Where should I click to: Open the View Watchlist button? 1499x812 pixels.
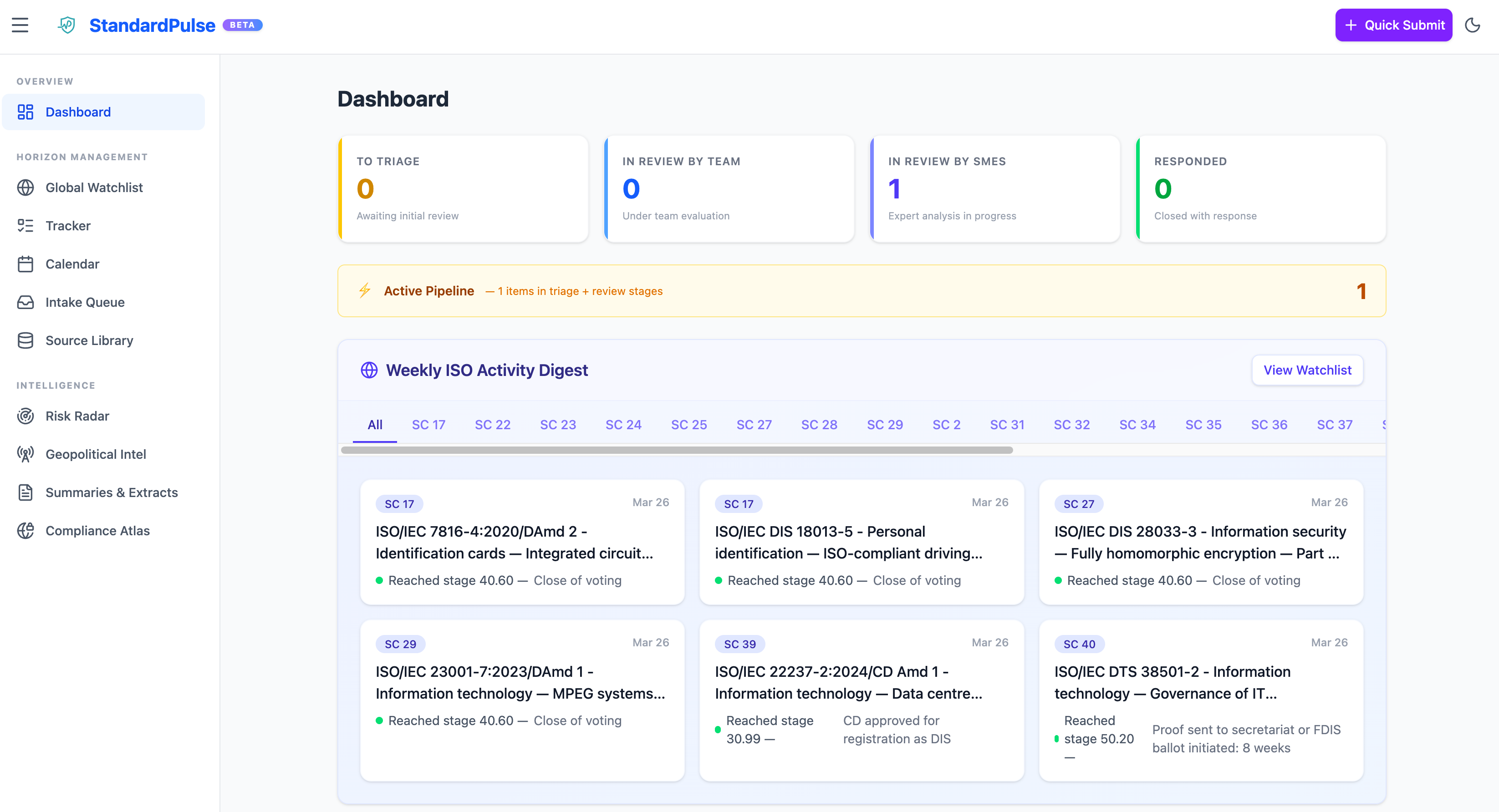click(x=1307, y=370)
